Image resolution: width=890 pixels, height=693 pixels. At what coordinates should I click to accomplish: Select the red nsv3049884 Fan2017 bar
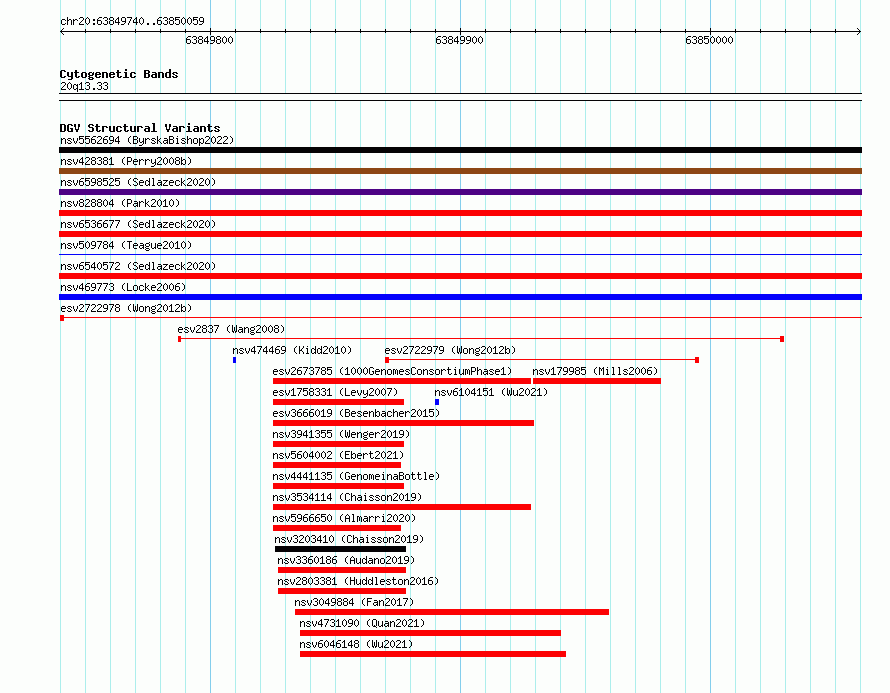452,612
